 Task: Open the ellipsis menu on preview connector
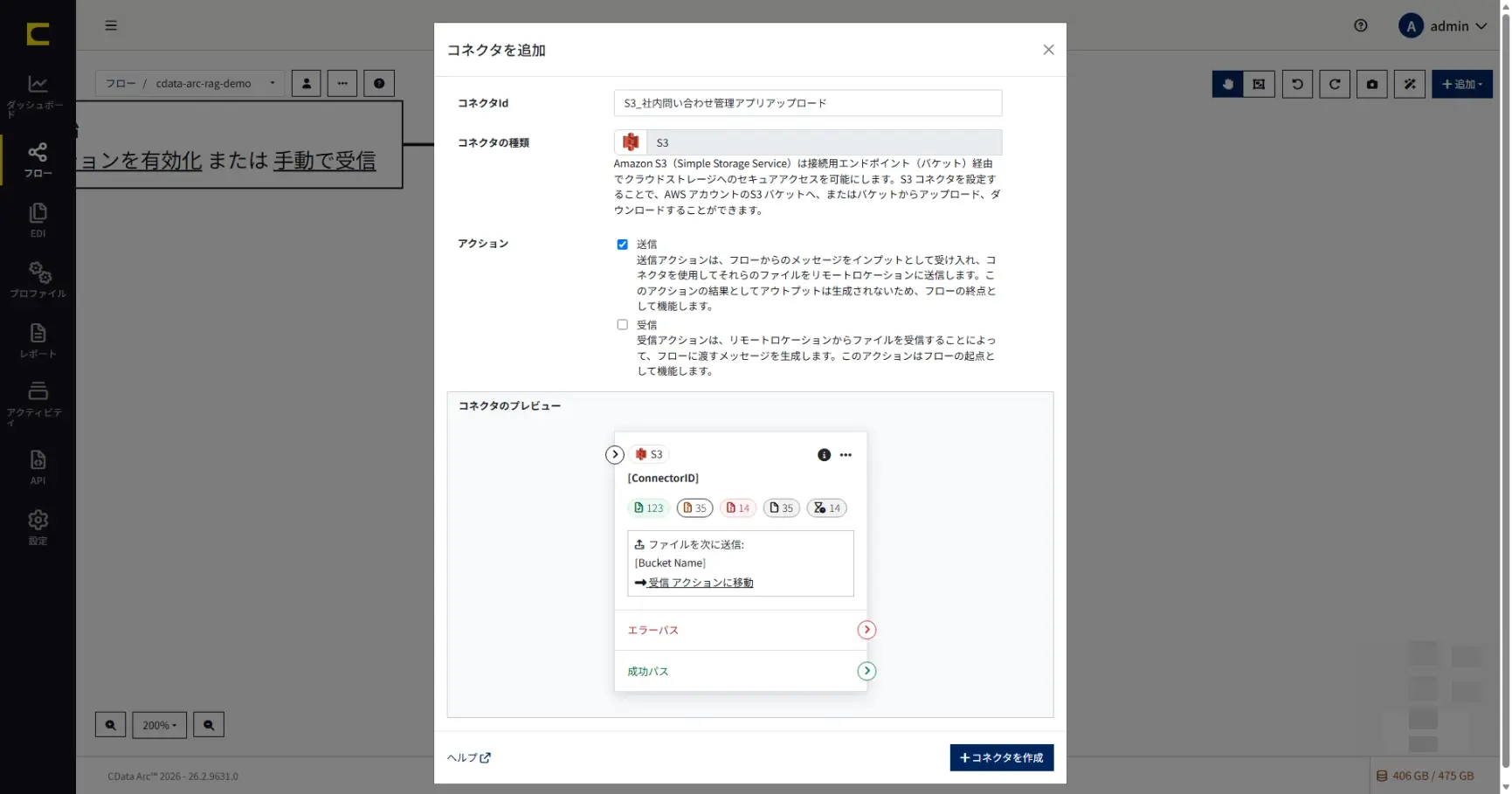coord(846,455)
